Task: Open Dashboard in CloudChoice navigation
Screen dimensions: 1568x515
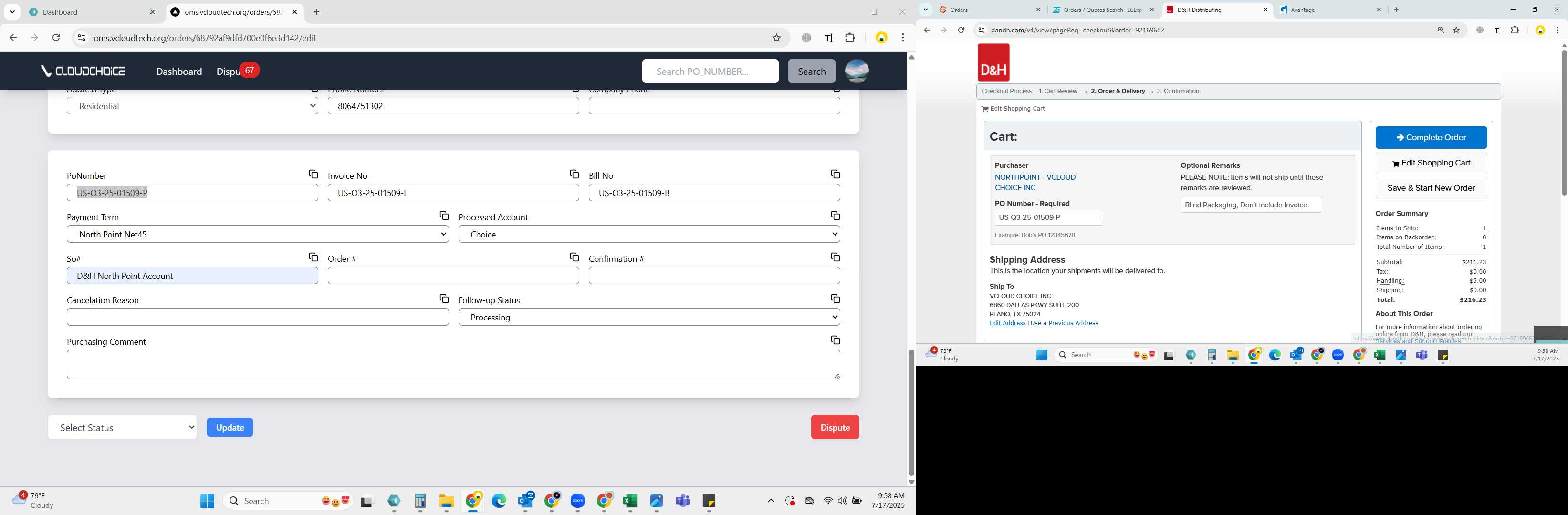Action: [179, 71]
